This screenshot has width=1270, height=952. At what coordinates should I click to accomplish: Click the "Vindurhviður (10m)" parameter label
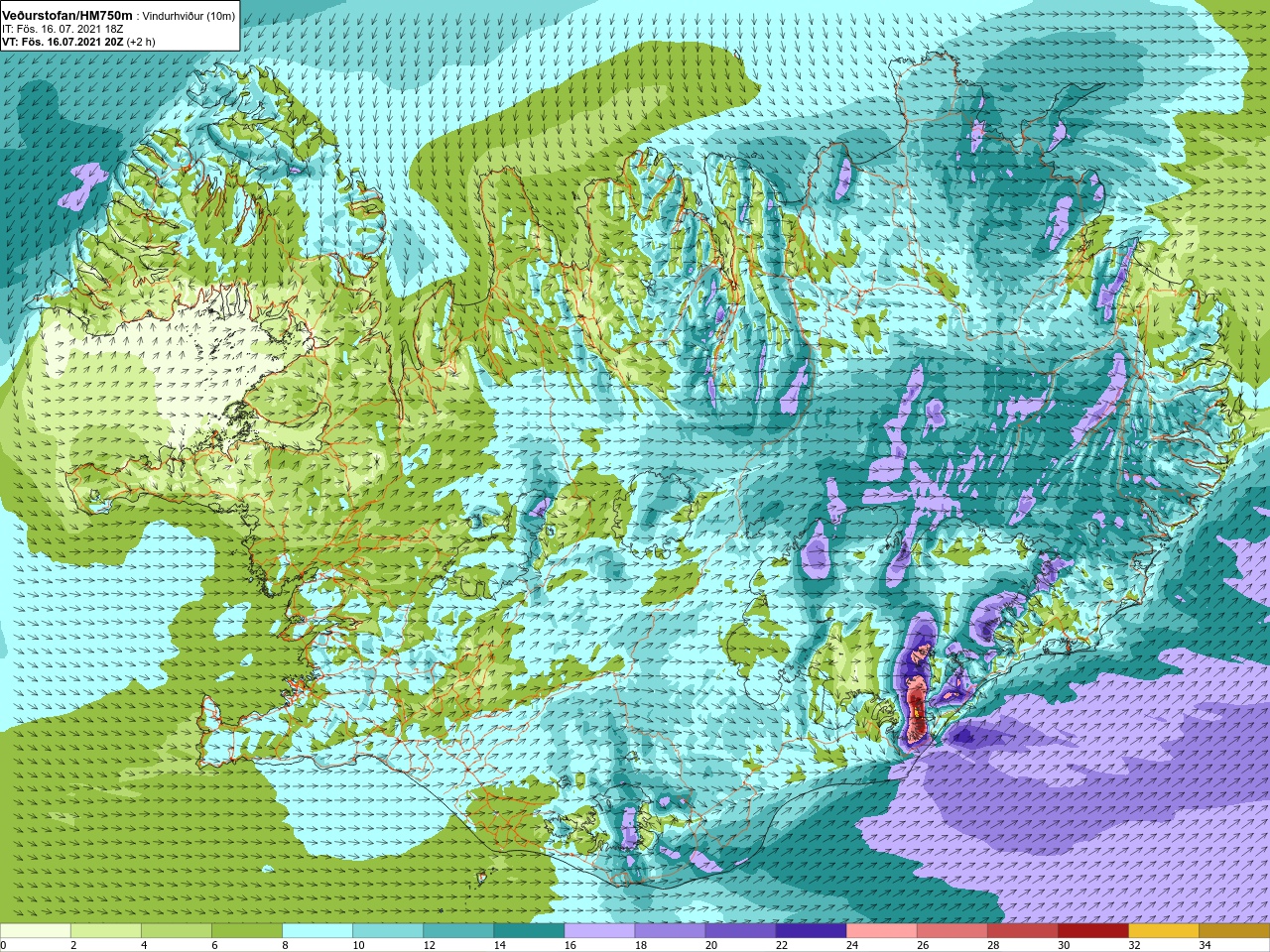[x=189, y=17]
